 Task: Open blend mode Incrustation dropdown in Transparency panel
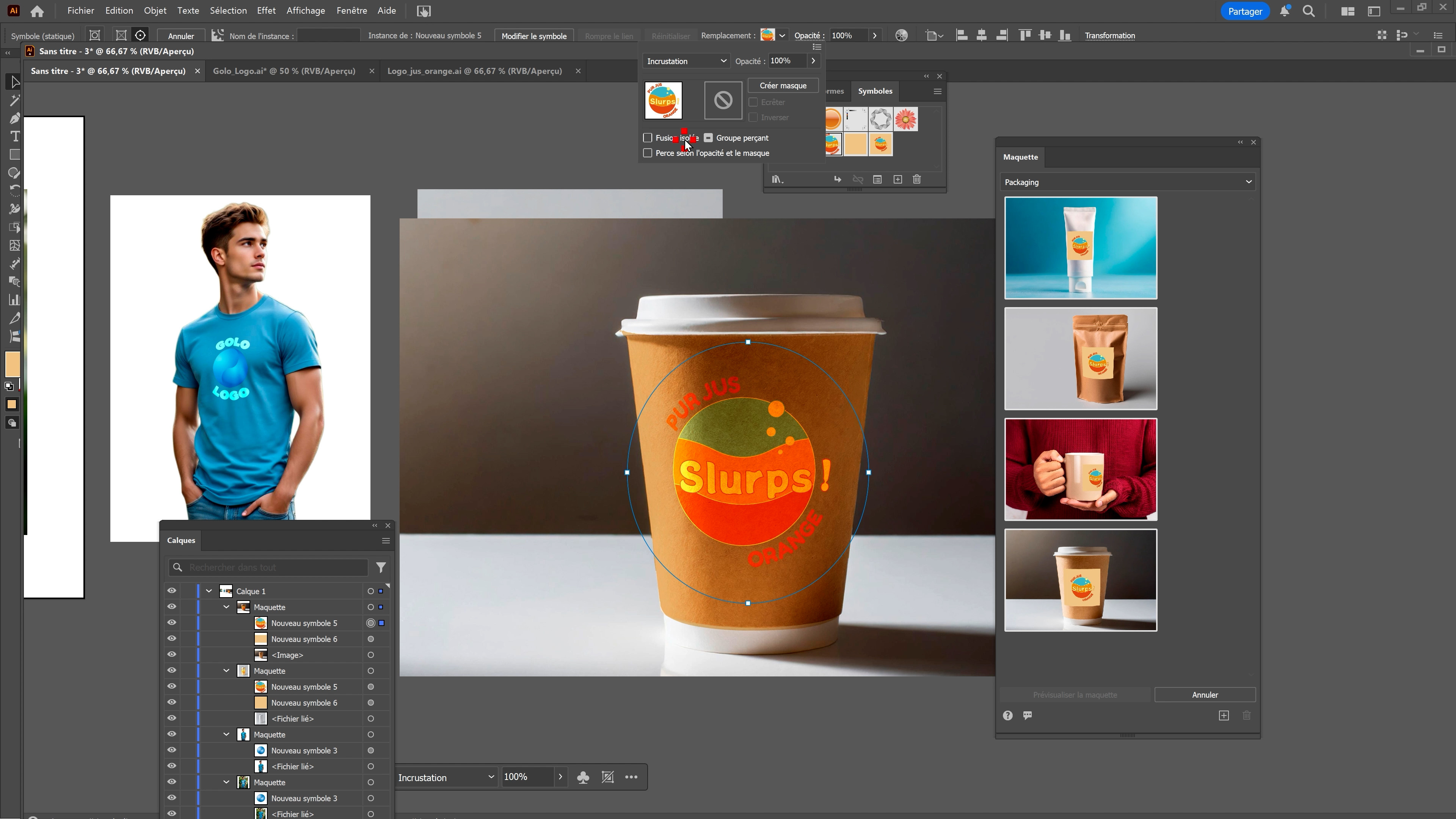click(686, 61)
